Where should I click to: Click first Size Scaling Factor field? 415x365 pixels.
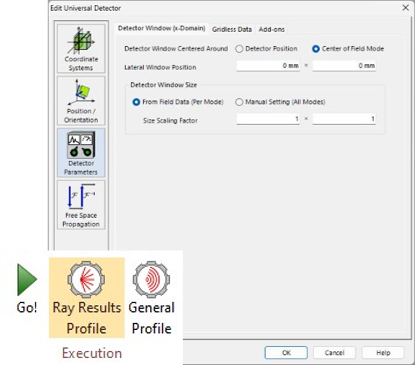[268, 119]
